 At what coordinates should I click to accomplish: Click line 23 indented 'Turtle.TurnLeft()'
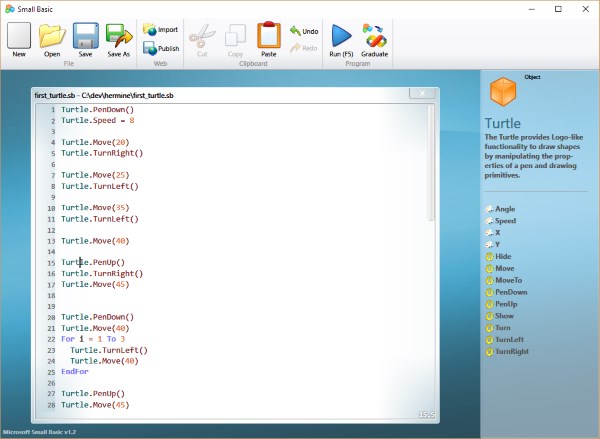pyautogui.click(x=109, y=350)
